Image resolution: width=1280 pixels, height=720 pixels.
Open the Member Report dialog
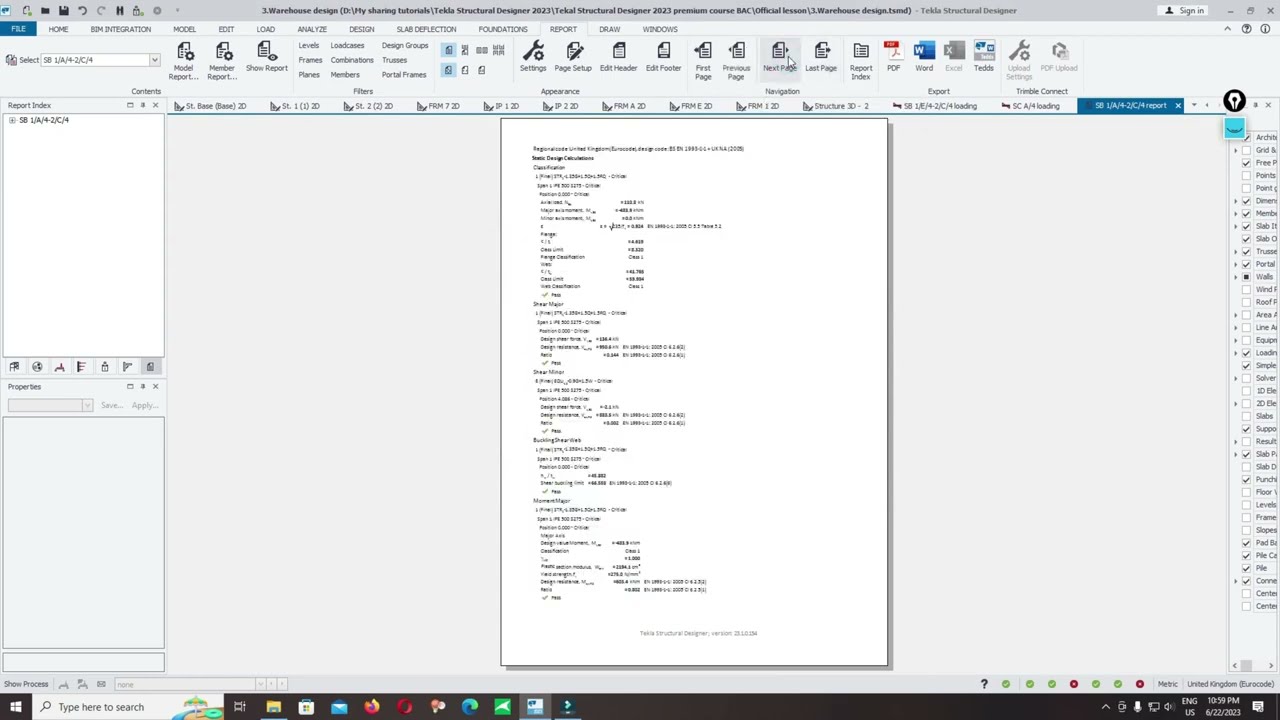click(x=222, y=60)
